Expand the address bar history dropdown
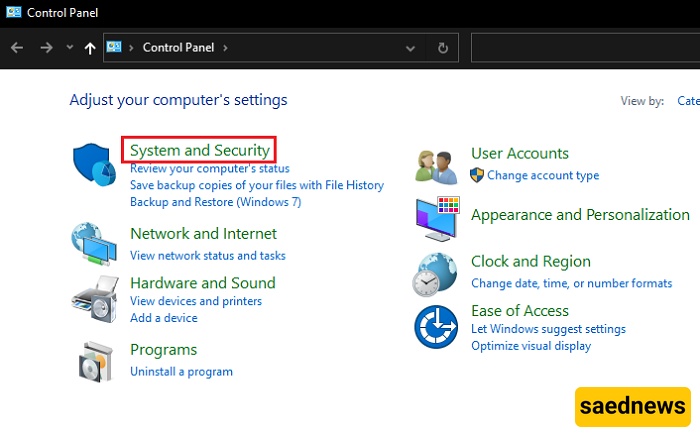 410,48
